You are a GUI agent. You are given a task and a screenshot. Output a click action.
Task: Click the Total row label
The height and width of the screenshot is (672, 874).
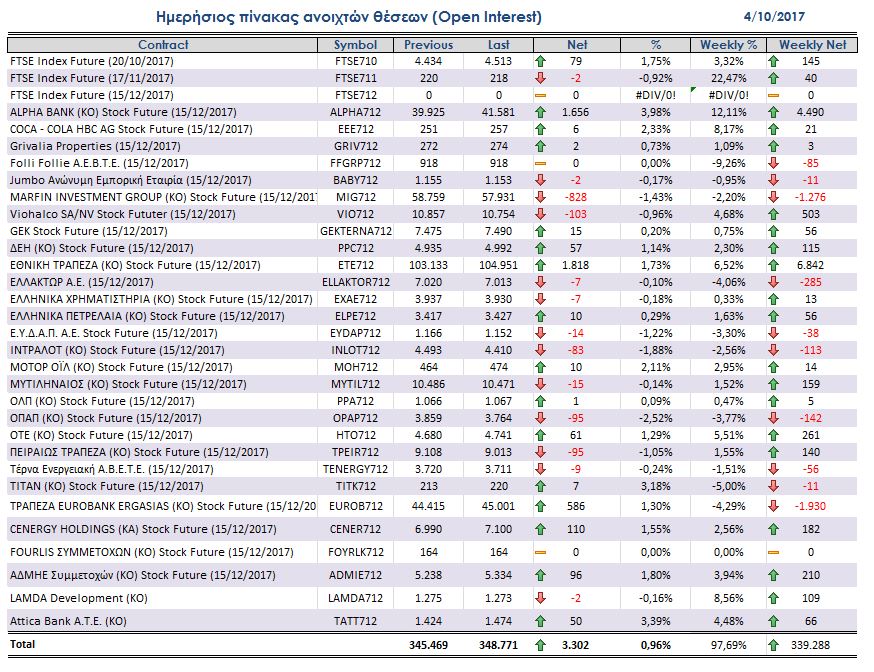point(22,644)
